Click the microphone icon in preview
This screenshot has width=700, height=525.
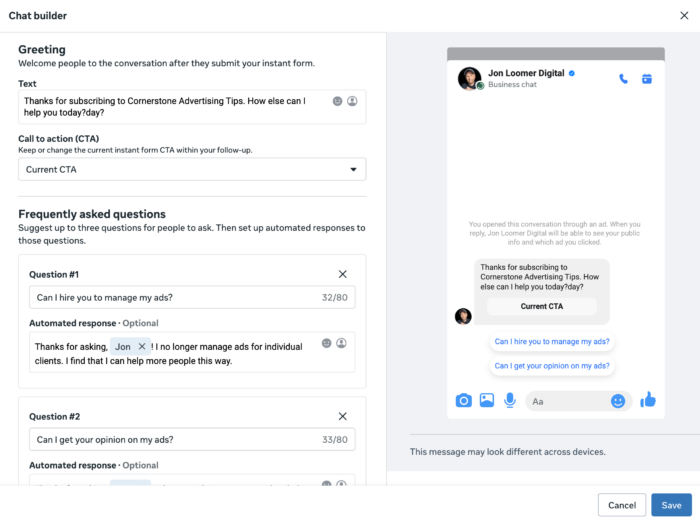point(510,400)
